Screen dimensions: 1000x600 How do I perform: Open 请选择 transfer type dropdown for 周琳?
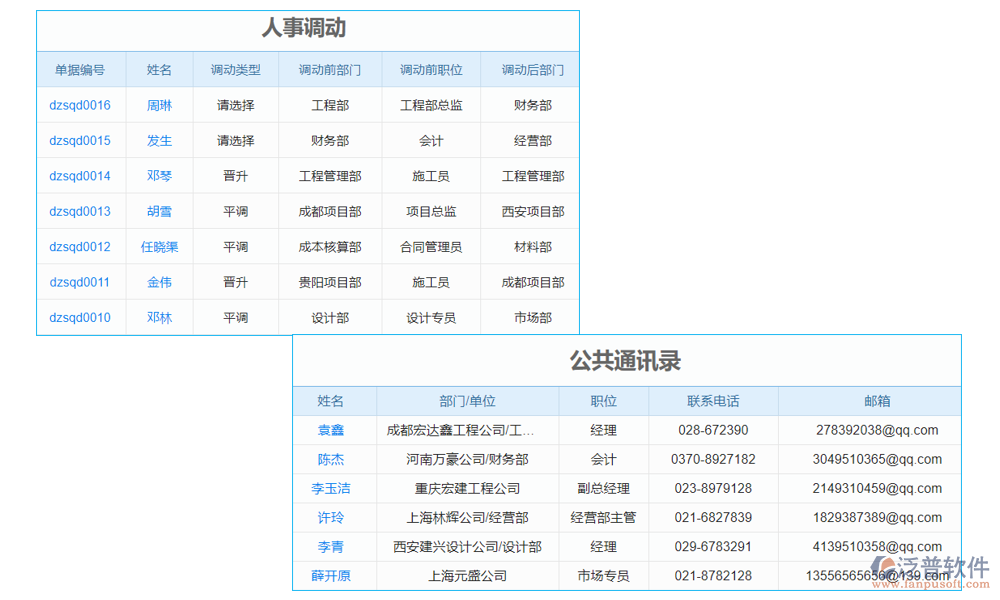pos(237,105)
